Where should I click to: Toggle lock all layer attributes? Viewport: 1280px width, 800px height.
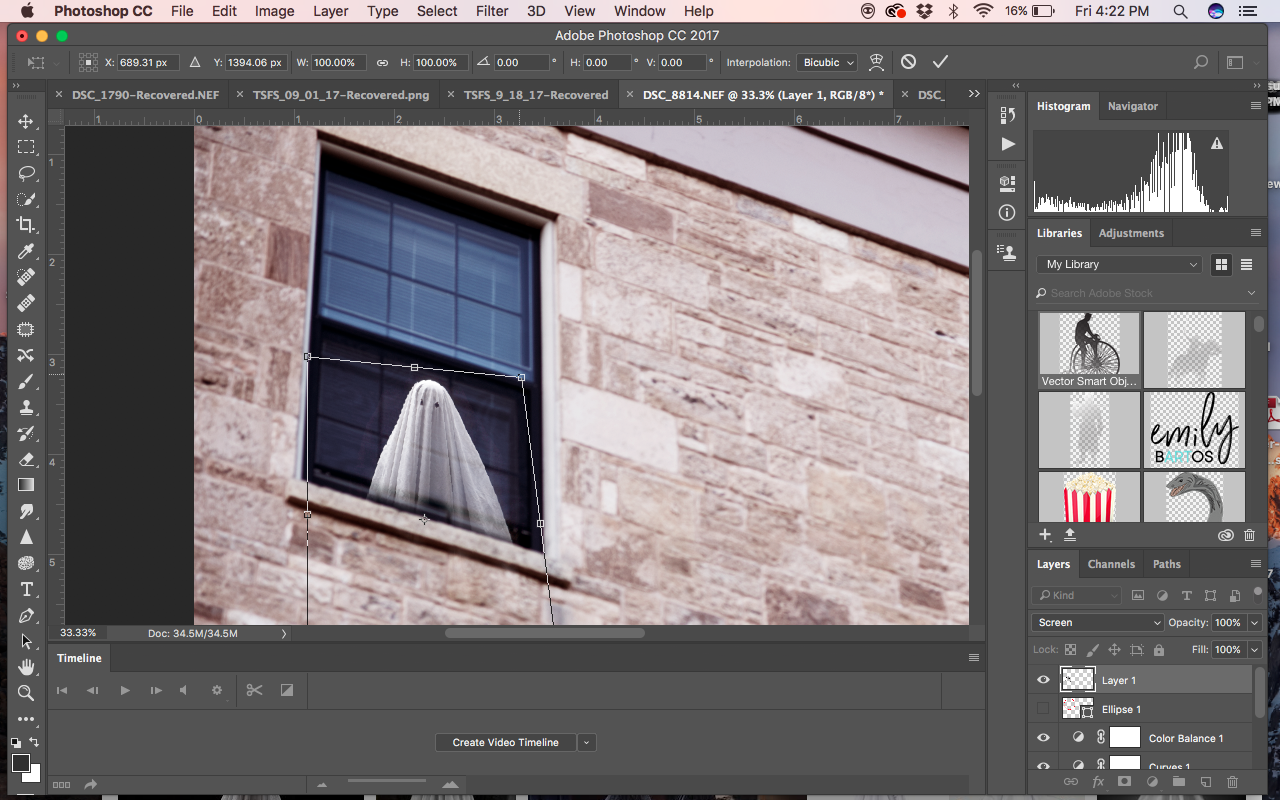(1159, 650)
